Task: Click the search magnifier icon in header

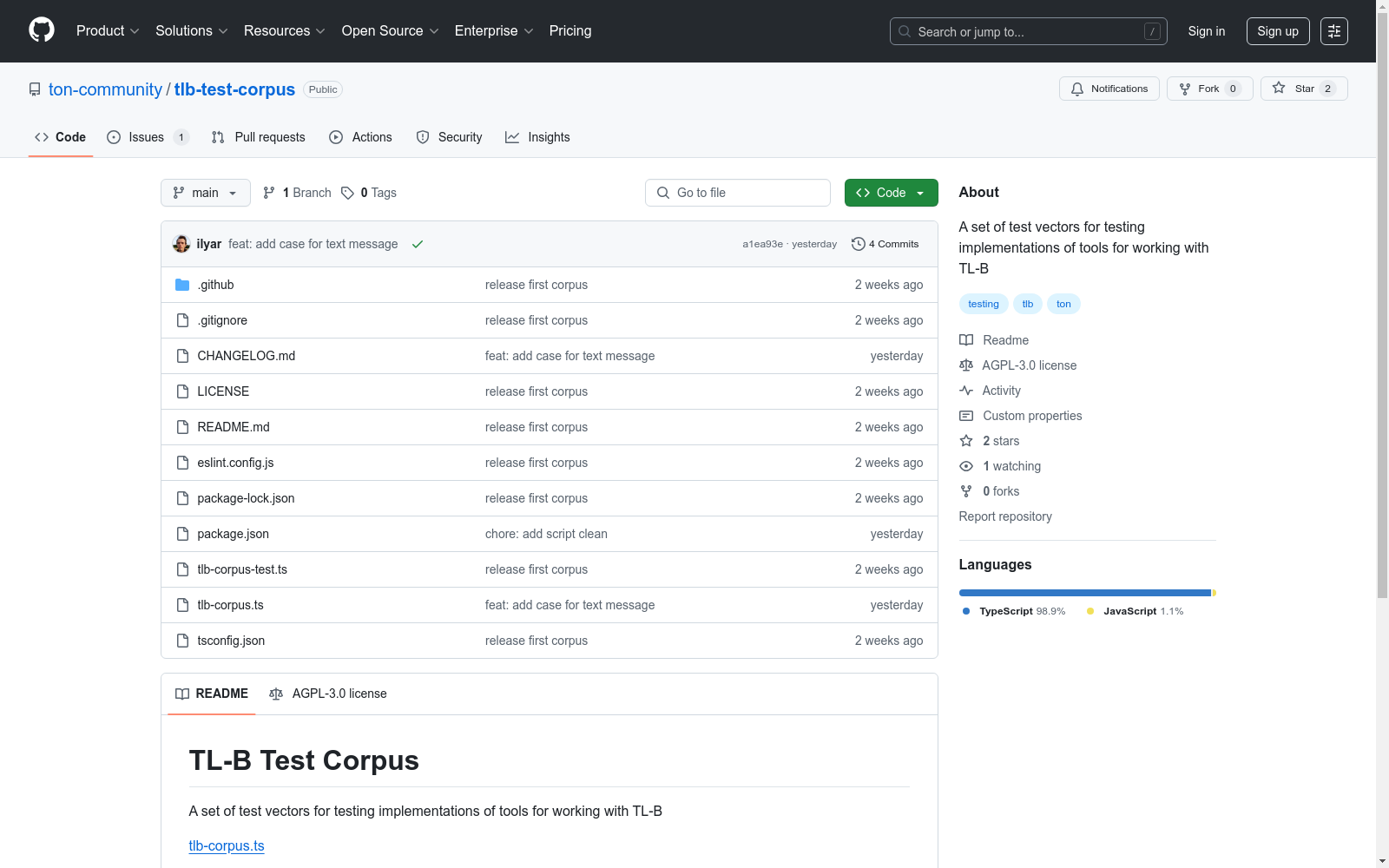Action: [x=905, y=31]
